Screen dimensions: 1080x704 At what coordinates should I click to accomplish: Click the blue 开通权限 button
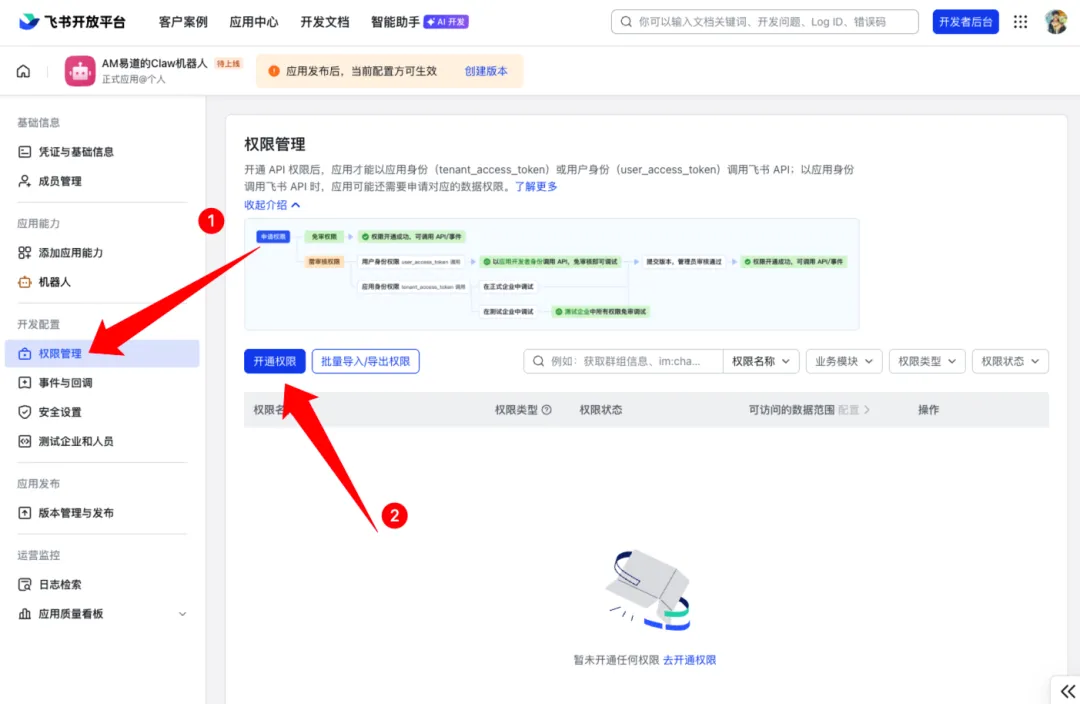click(x=274, y=361)
